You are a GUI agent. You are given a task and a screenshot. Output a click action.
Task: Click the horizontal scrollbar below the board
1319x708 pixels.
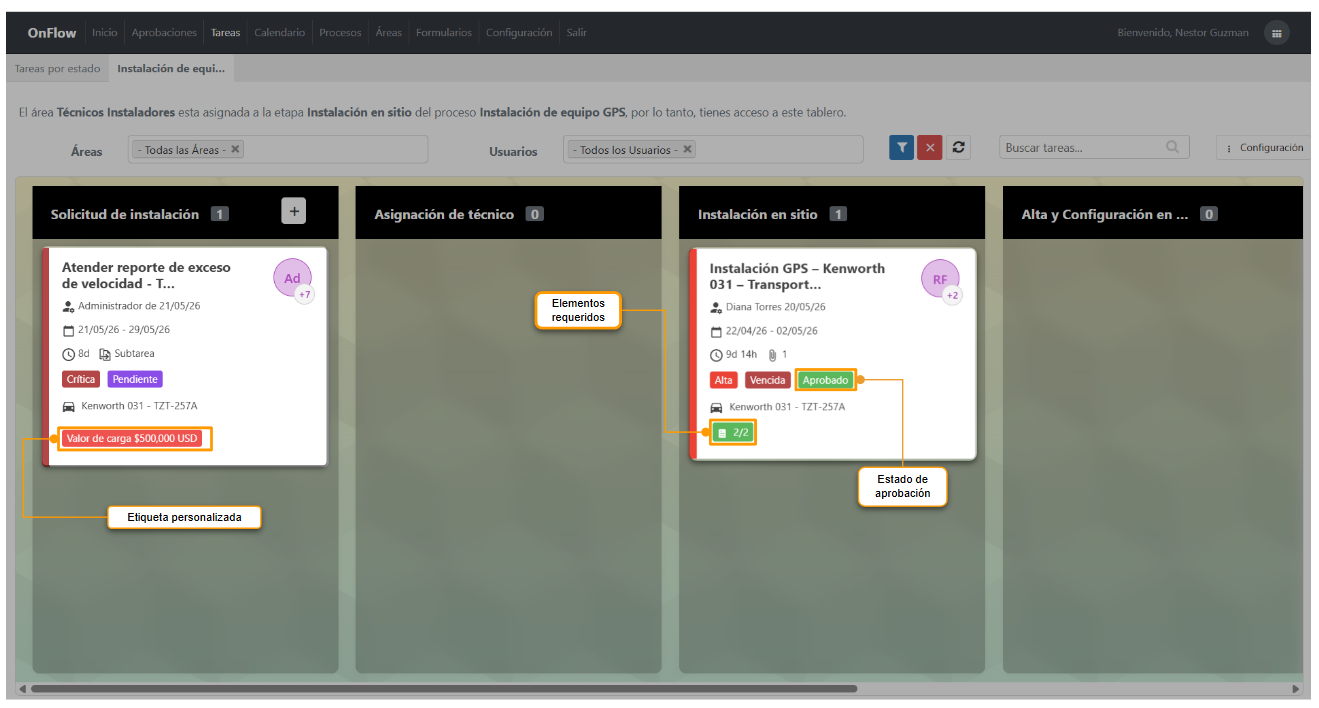click(x=444, y=689)
